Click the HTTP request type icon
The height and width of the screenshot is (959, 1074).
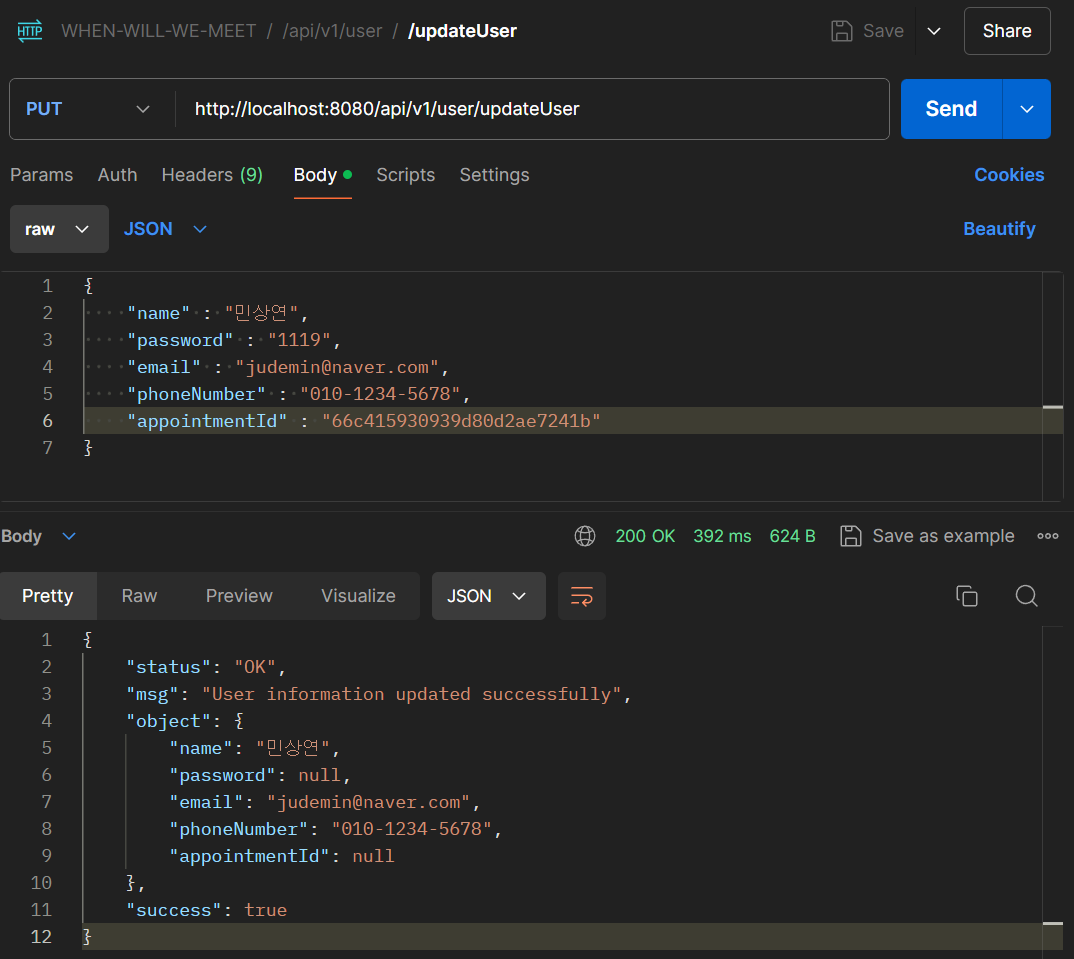pos(30,31)
